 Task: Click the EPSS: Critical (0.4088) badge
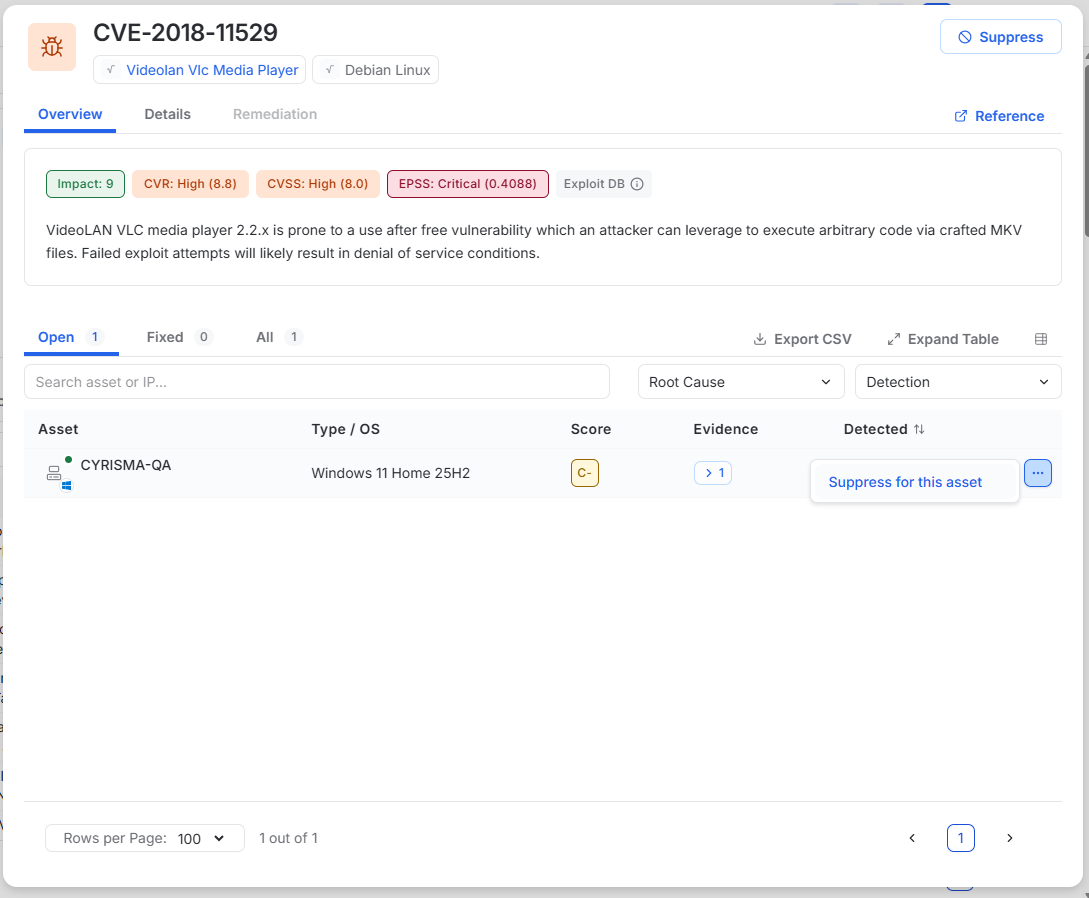click(467, 184)
